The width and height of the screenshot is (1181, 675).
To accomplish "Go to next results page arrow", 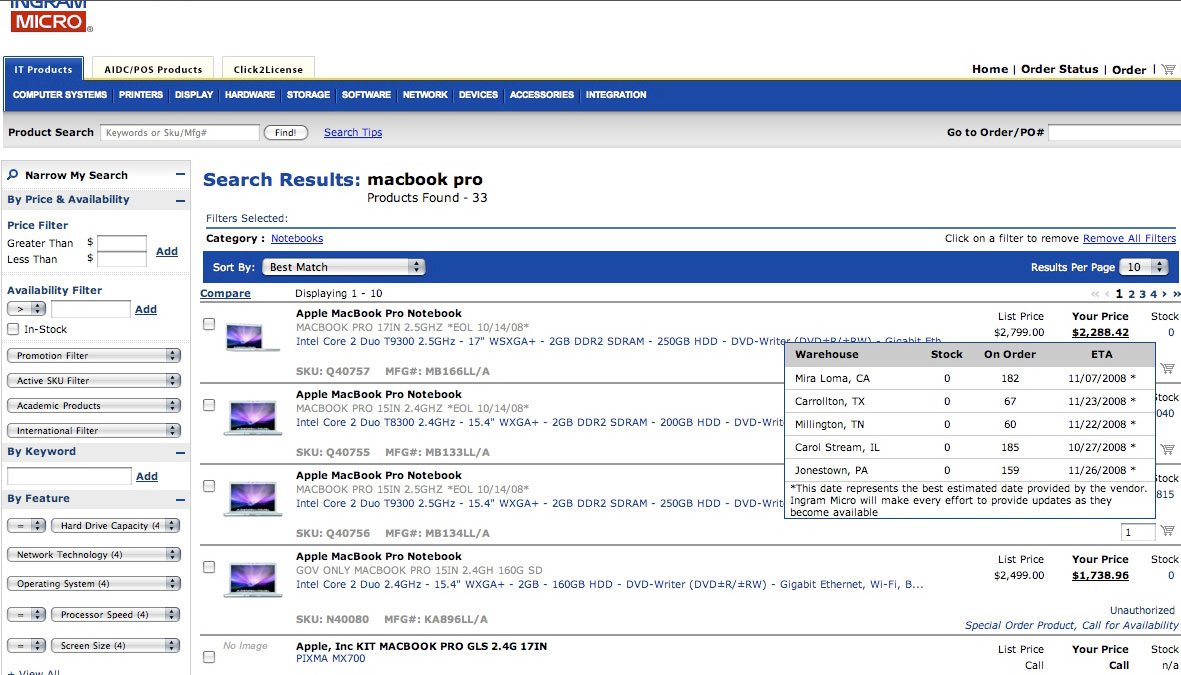I will tap(1164, 294).
